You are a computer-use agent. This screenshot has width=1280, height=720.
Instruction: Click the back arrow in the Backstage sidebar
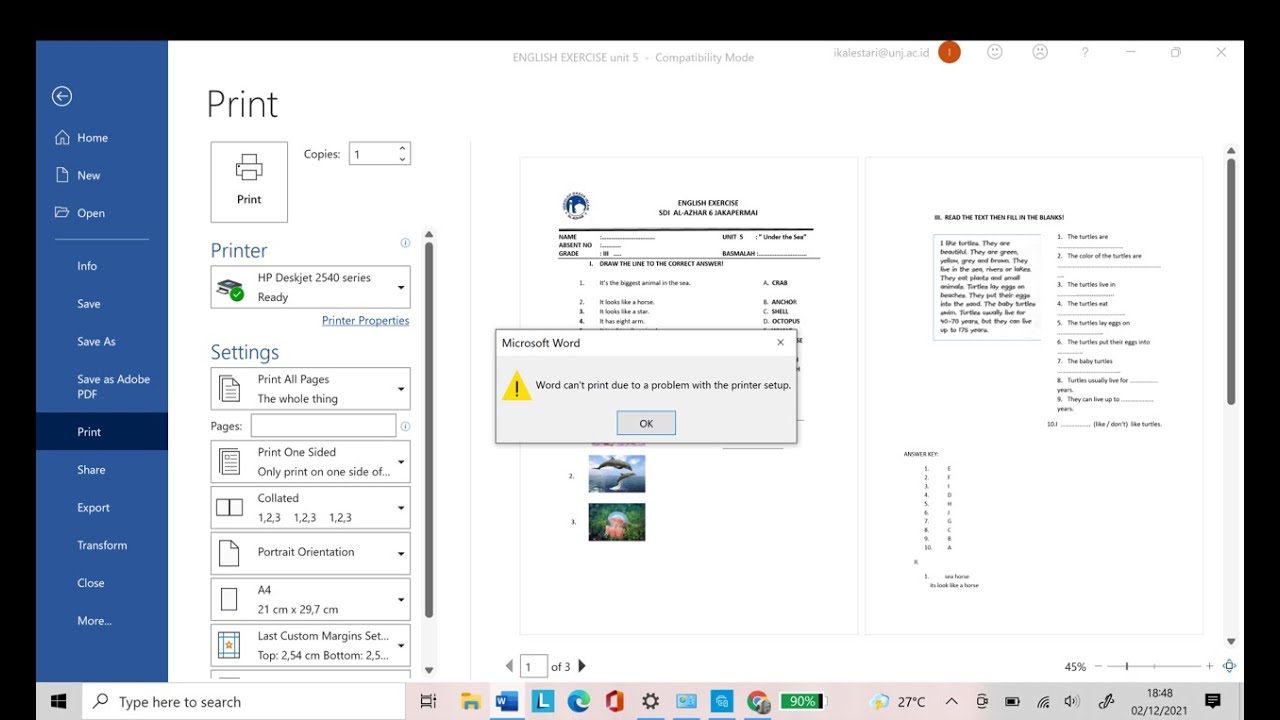pos(62,96)
